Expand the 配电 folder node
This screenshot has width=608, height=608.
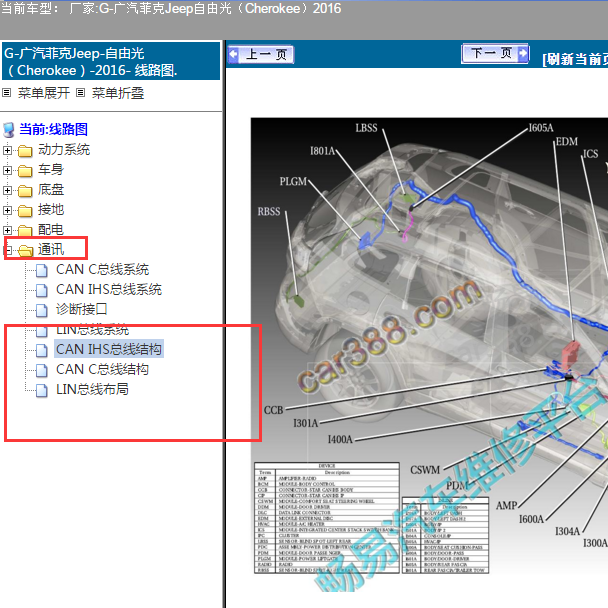7,230
